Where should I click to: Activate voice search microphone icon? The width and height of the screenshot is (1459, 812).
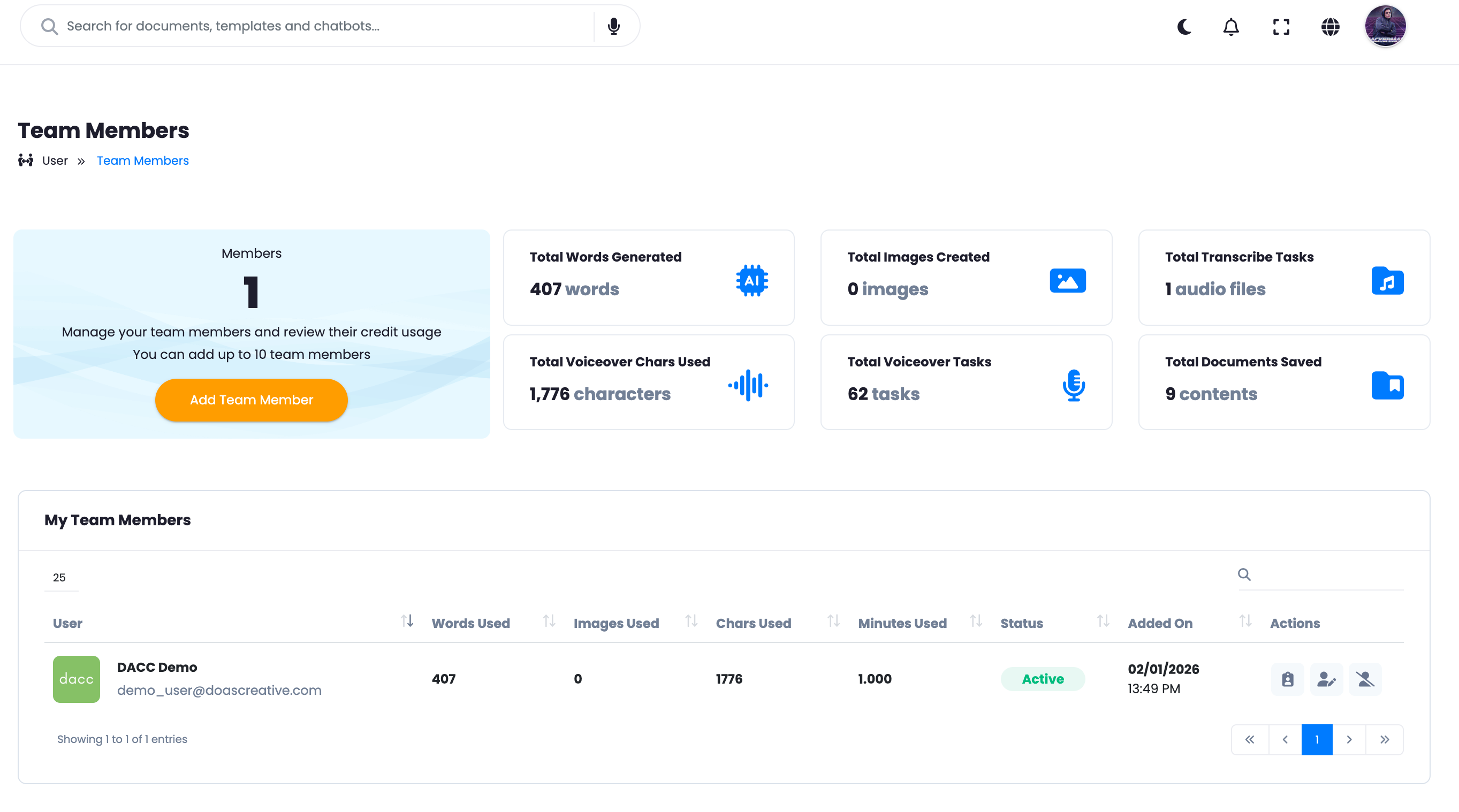pos(613,26)
